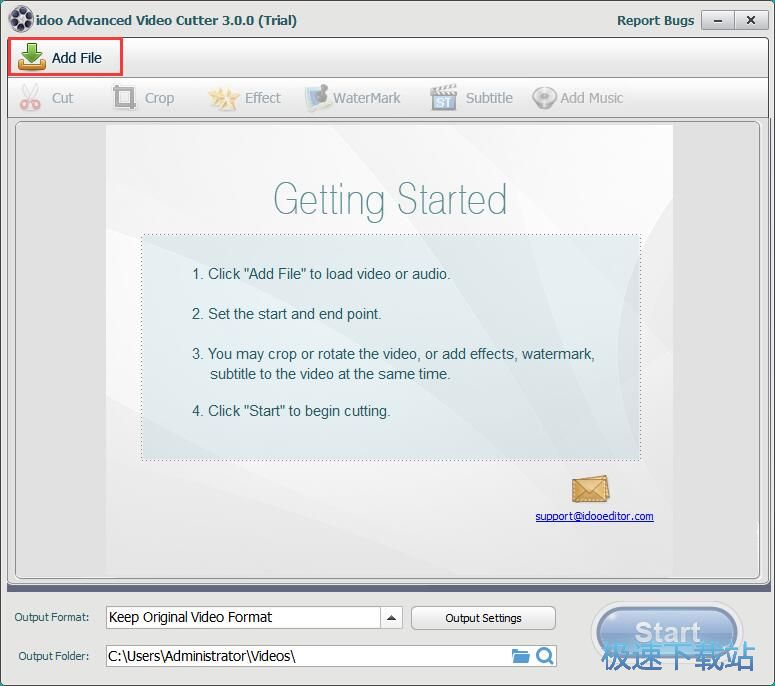Click the support@idooeditor.com email link

tap(594, 516)
